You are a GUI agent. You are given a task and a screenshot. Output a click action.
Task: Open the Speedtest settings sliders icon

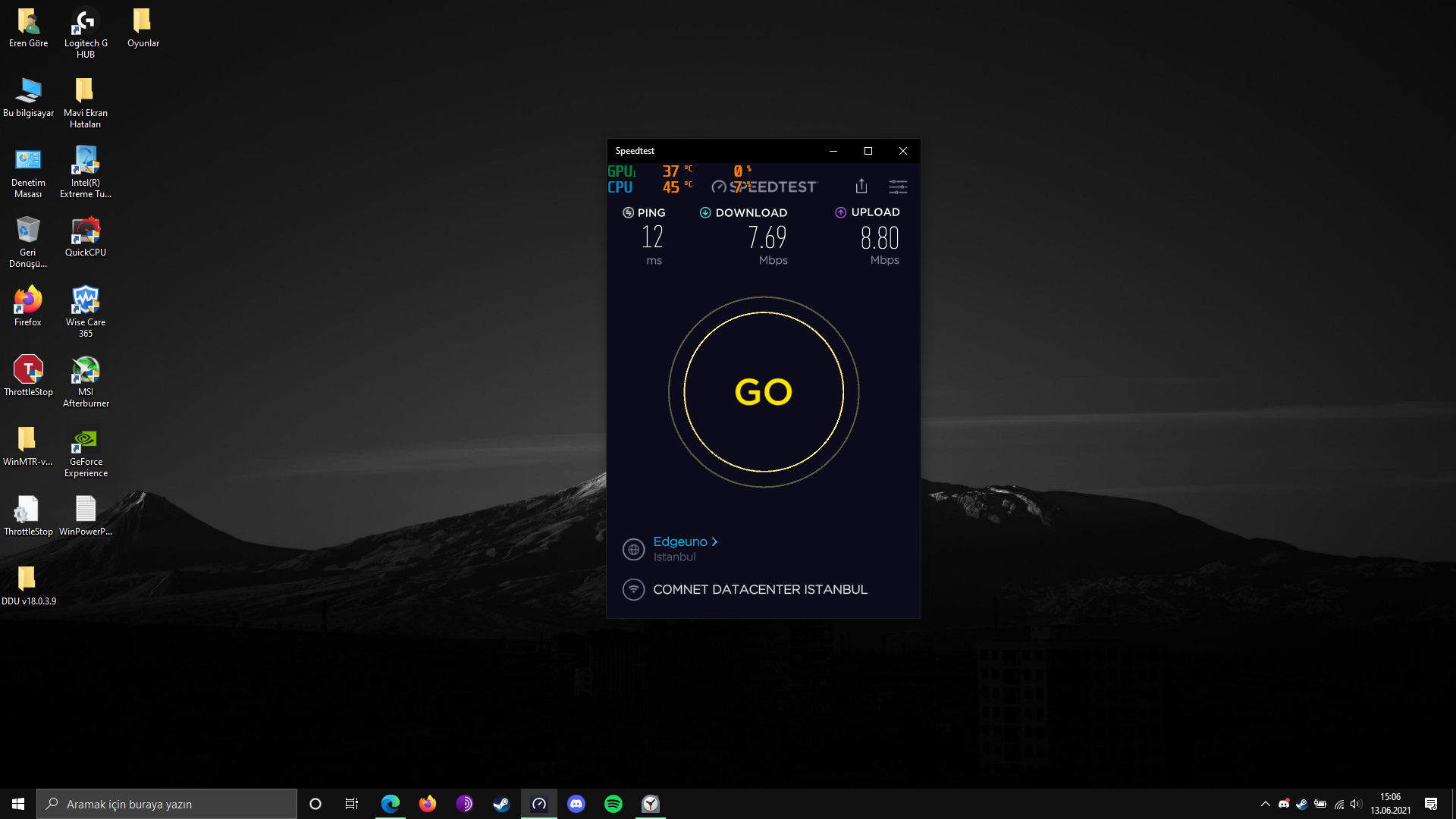898,187
